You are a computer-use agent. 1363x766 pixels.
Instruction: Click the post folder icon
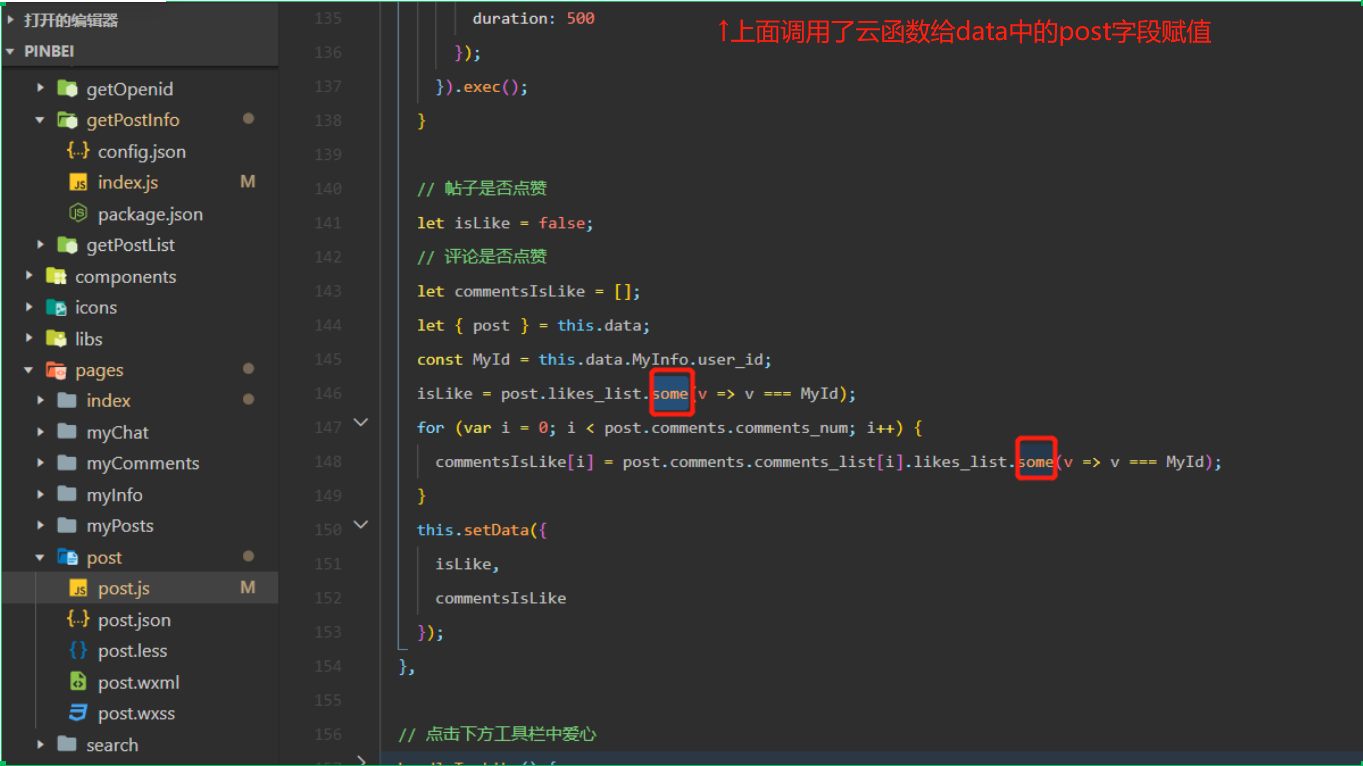pos(67,557)
